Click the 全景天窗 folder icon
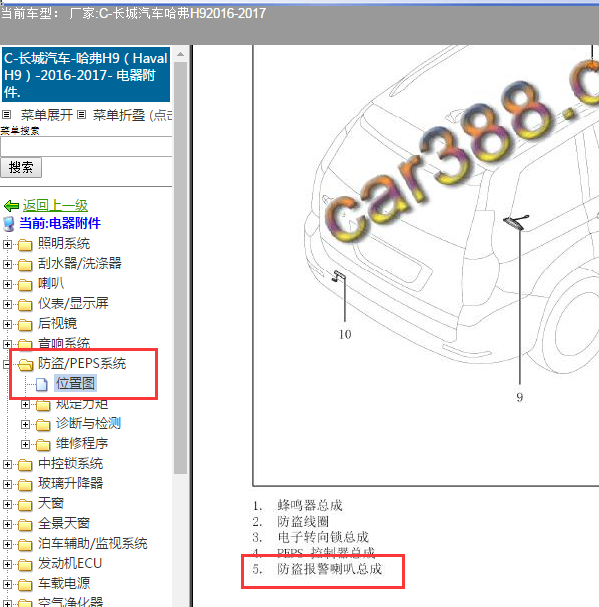The width and height of the screenshot is (599, 607). pos(25,525)
